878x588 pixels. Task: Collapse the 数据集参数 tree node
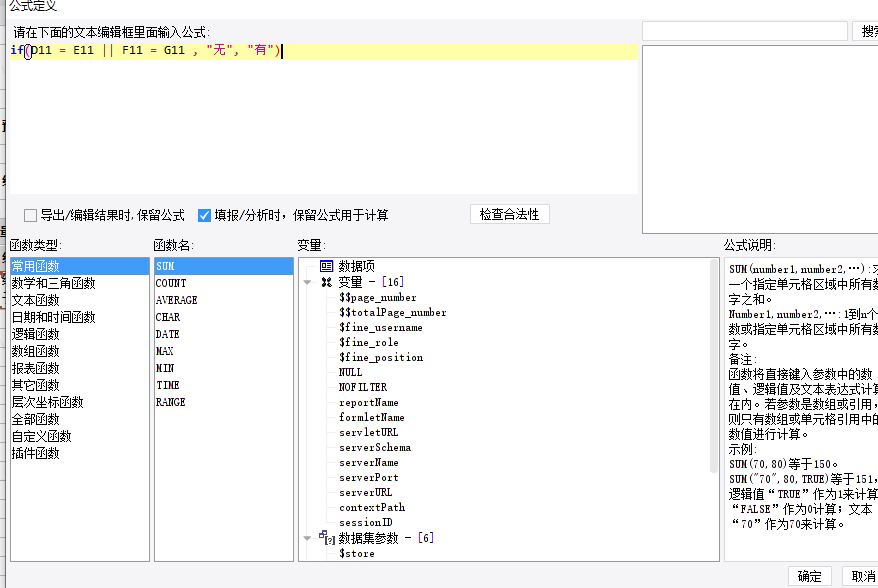coord(308,538)
